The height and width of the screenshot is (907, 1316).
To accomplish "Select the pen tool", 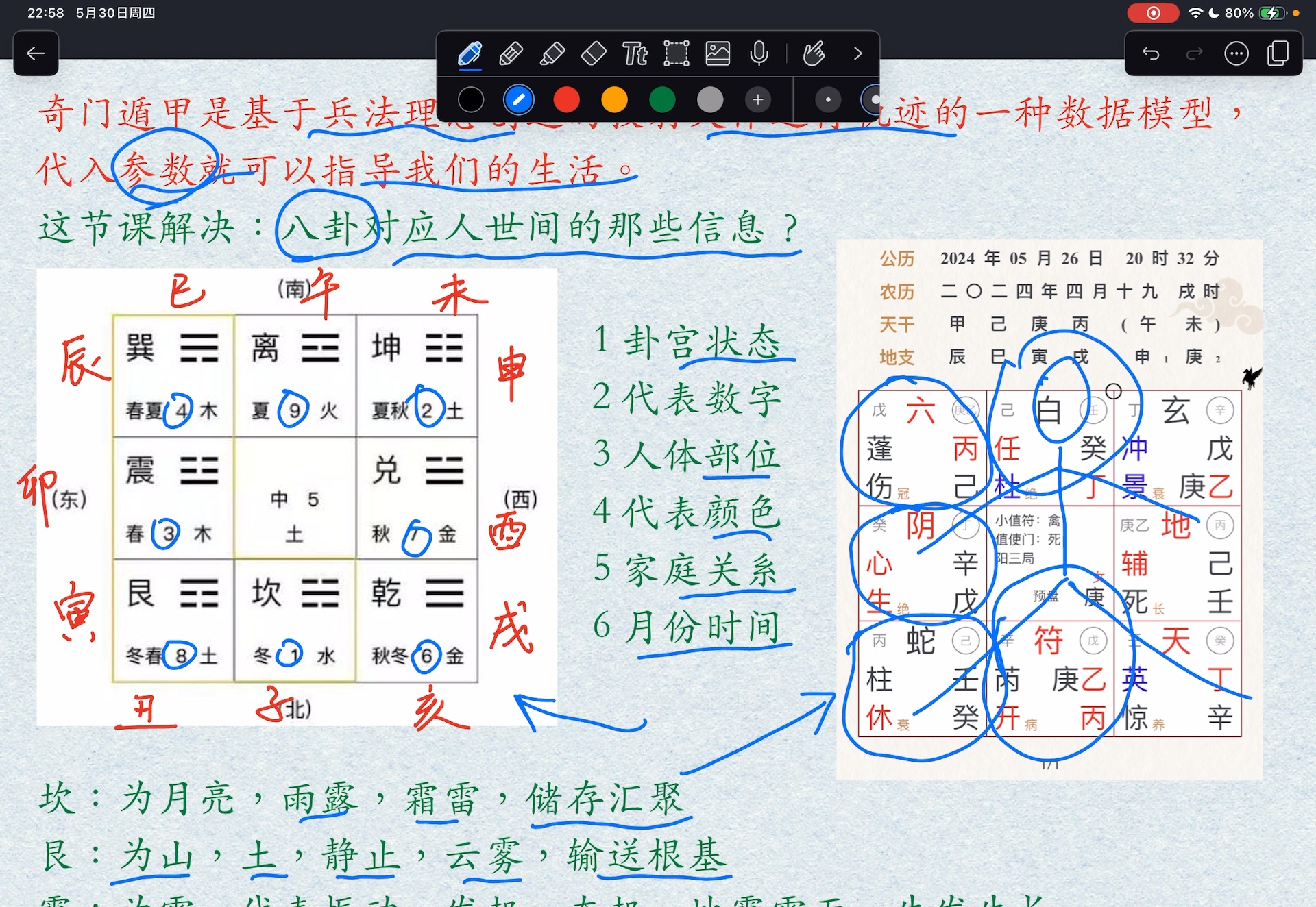I will point(470,53).
